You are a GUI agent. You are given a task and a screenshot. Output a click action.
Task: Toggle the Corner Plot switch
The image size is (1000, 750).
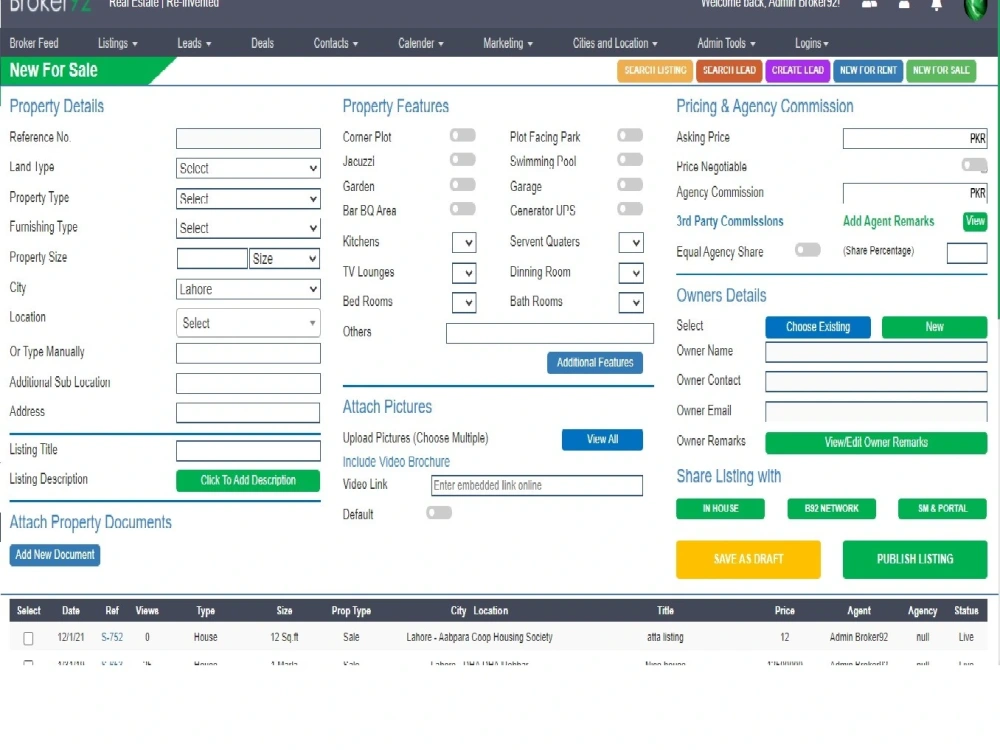(462, 135)
